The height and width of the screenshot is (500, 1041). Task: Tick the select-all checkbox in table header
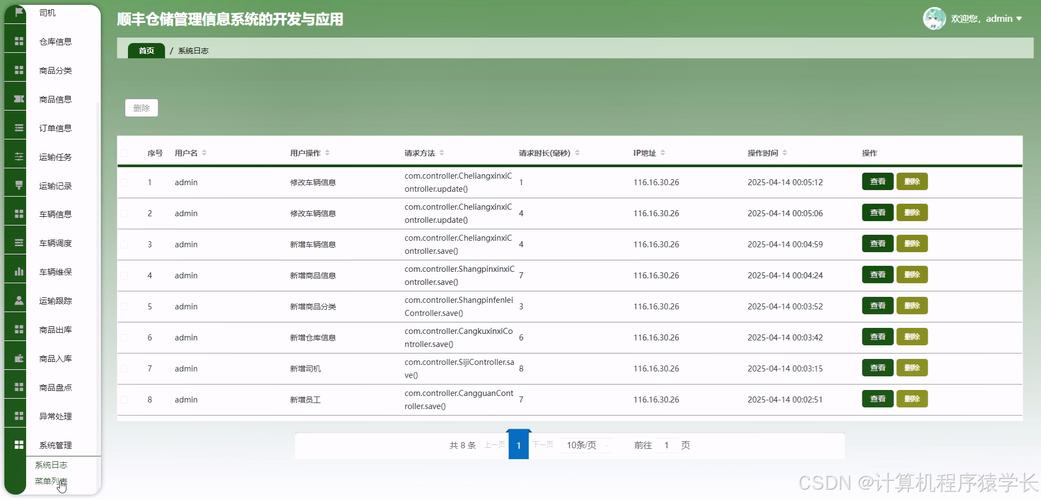pos(124,153)
